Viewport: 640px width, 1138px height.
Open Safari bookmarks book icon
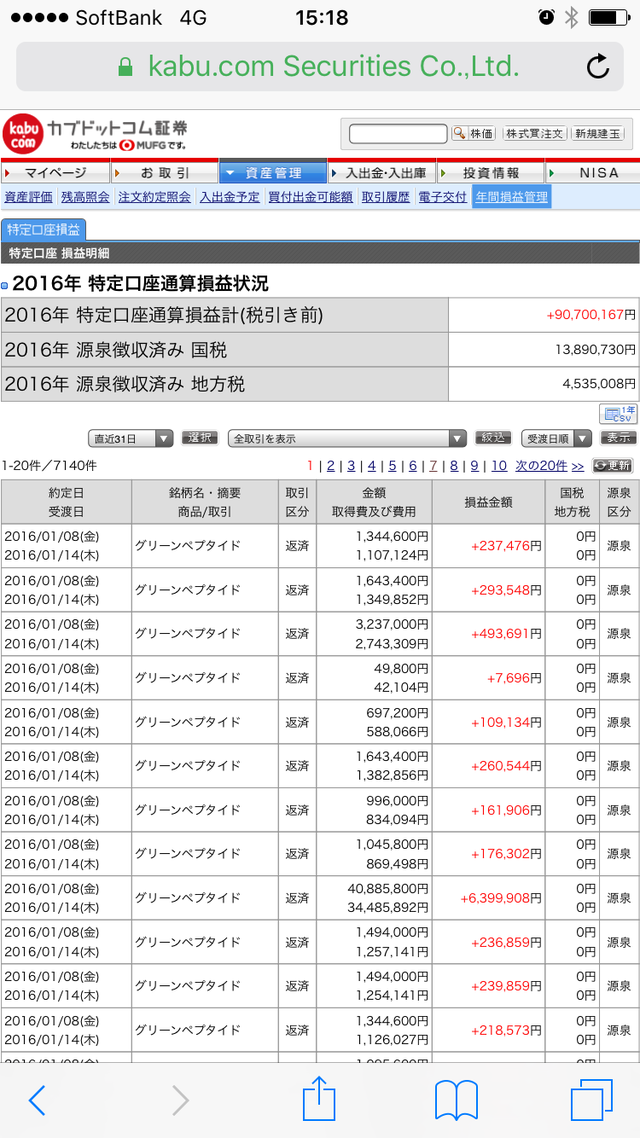tap(456, 1100)
